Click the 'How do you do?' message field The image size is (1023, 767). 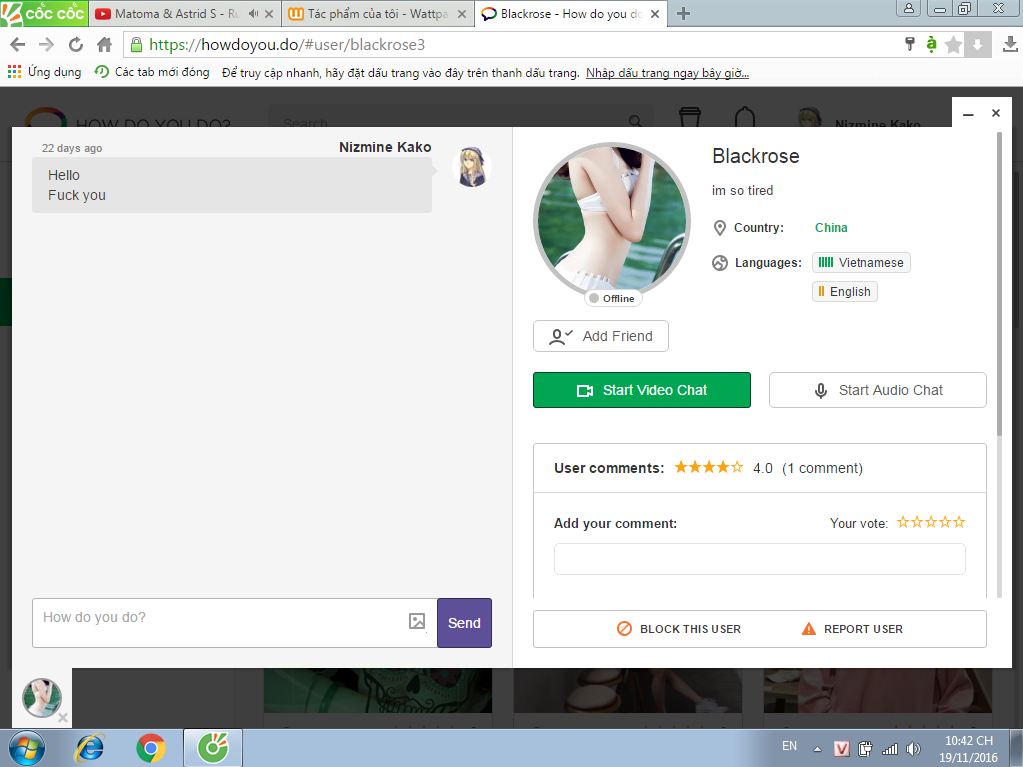(220, 622)
